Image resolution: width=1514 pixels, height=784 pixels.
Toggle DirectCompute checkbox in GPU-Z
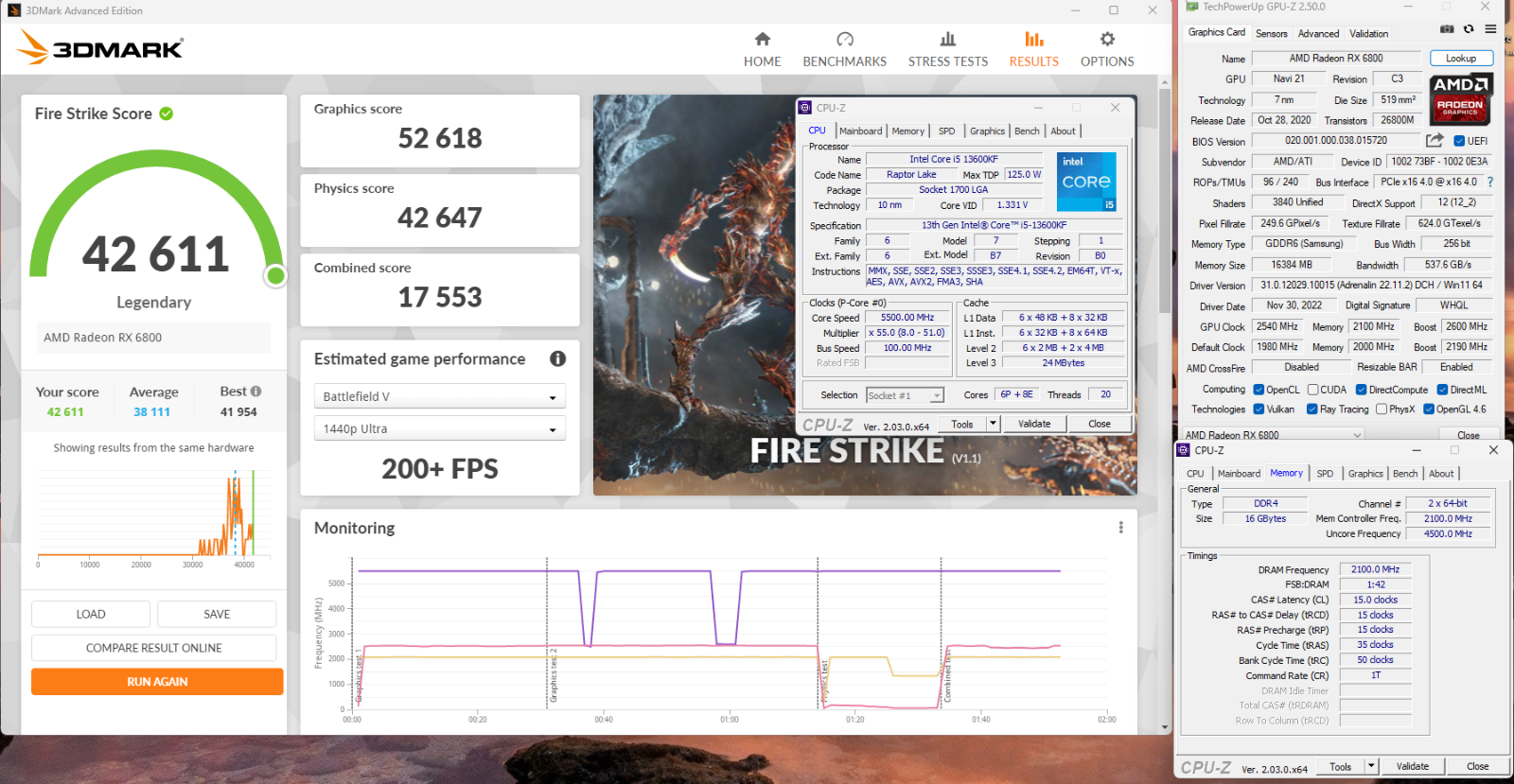[1361, 390]
